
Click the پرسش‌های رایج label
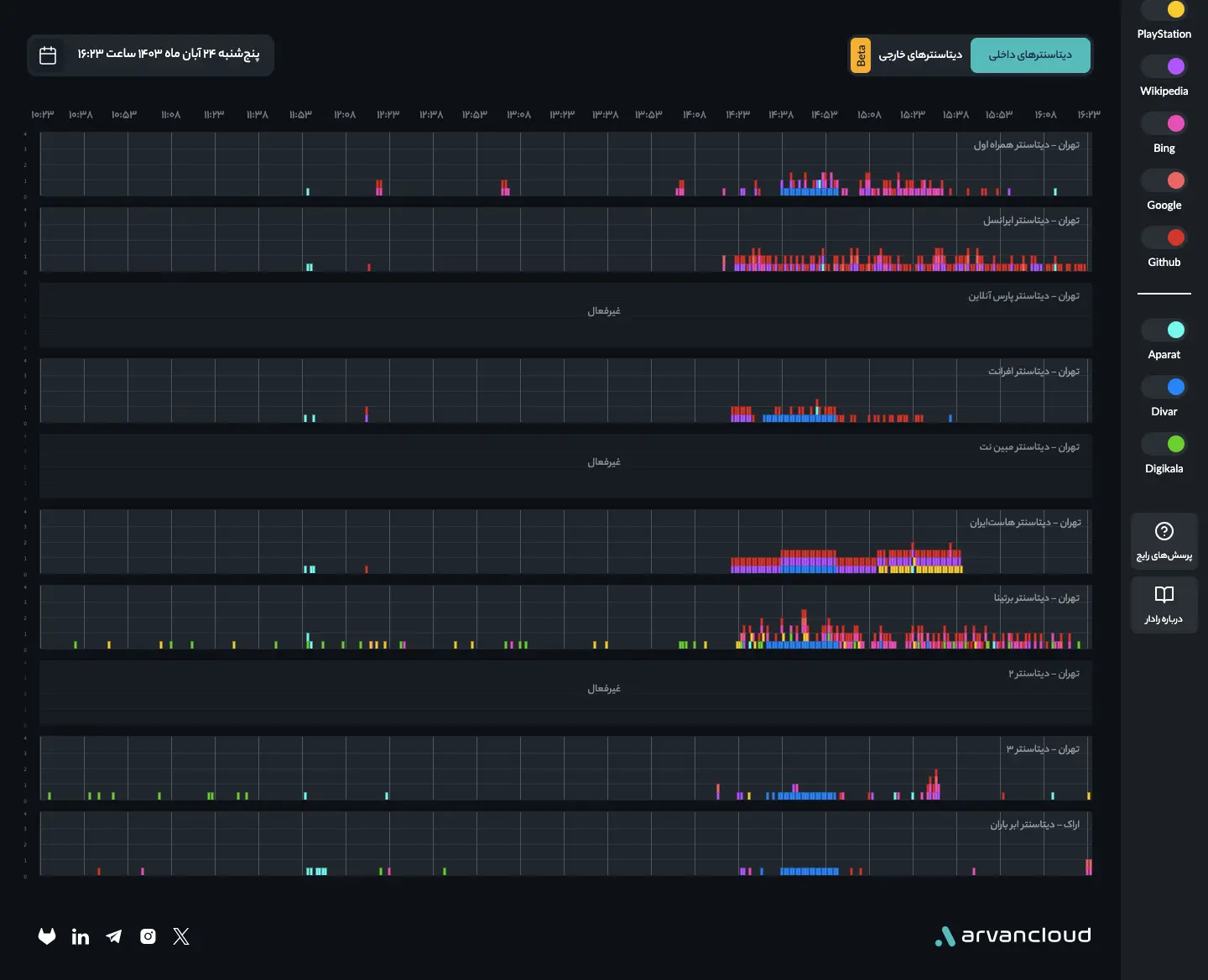(1164, 555)
